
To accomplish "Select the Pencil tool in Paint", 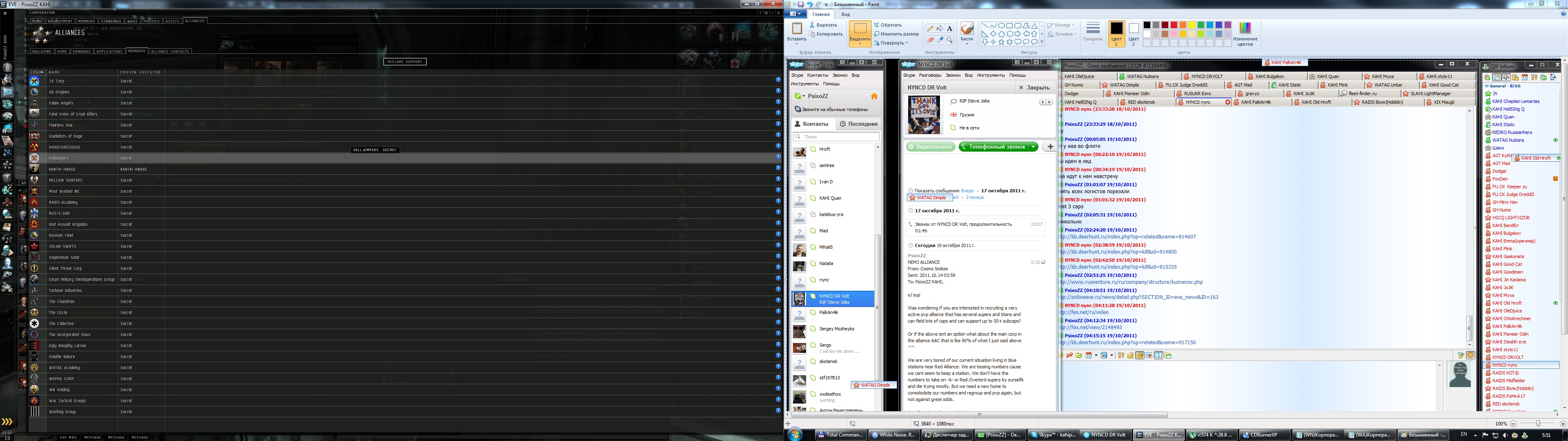I will pos(930,29).
